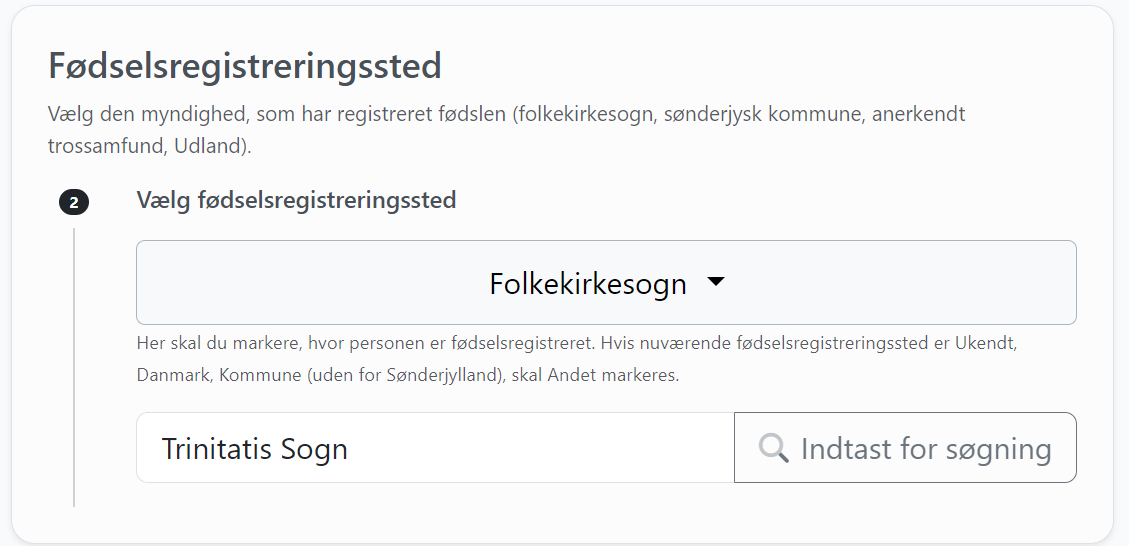The image size is (1129, 546).
Task: Click the Vælg fødselsregistreringssted step label
Action: pos(296,200)
